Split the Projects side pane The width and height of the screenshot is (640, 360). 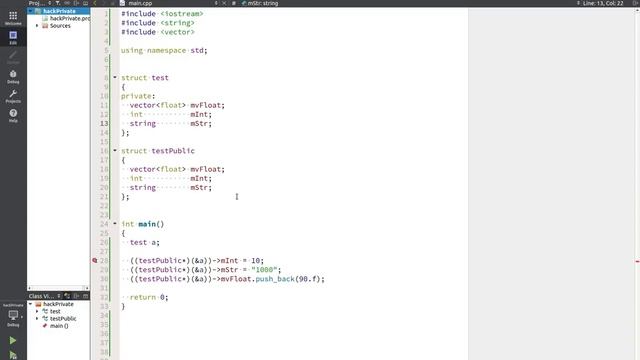[76, 3]
